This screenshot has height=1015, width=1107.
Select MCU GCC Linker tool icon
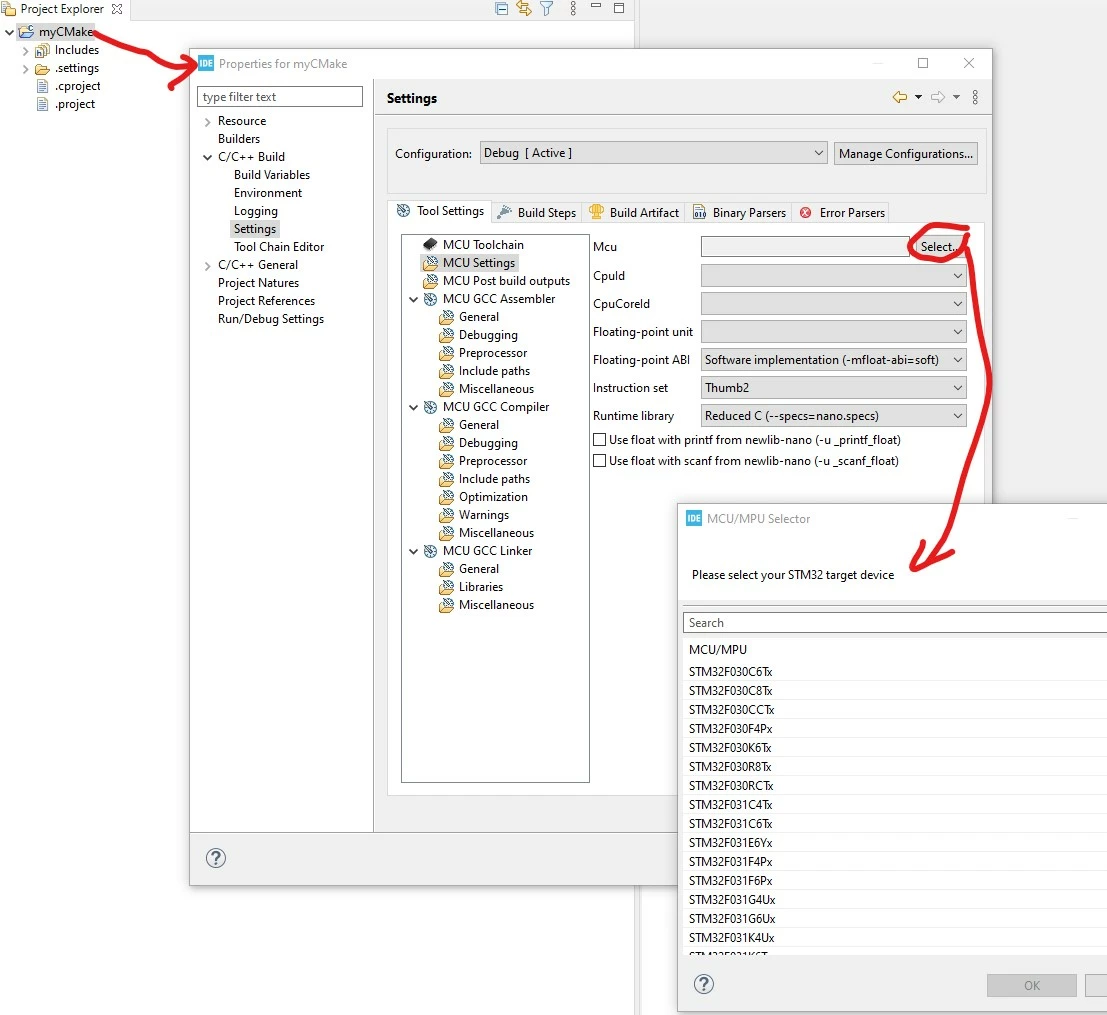coord(430,551)
